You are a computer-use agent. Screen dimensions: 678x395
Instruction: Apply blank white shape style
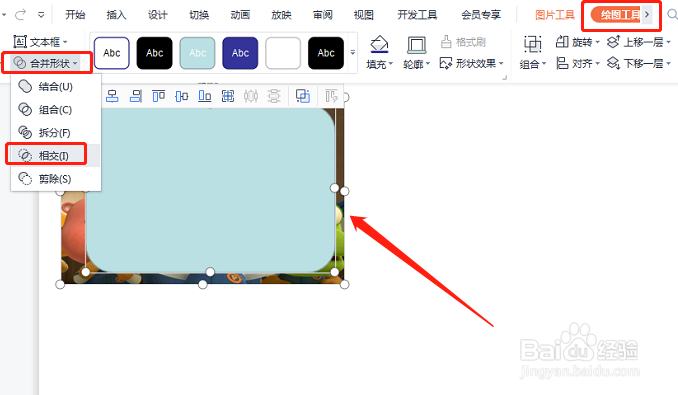(283, 53)
